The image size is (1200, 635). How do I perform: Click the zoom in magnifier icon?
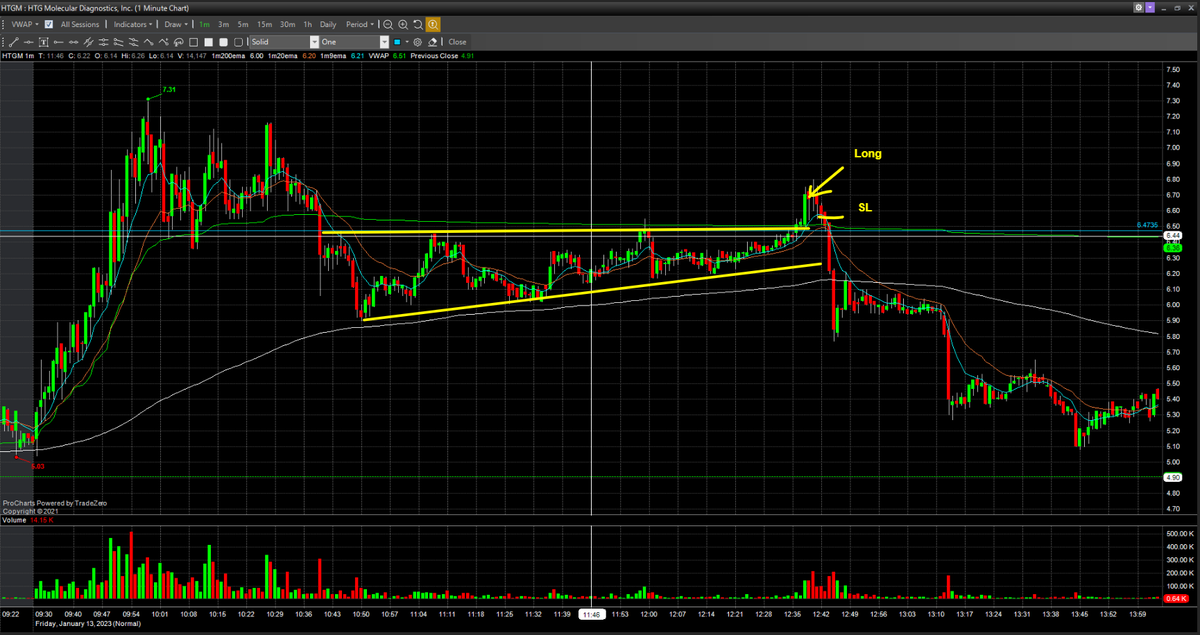tap(403, 23)
